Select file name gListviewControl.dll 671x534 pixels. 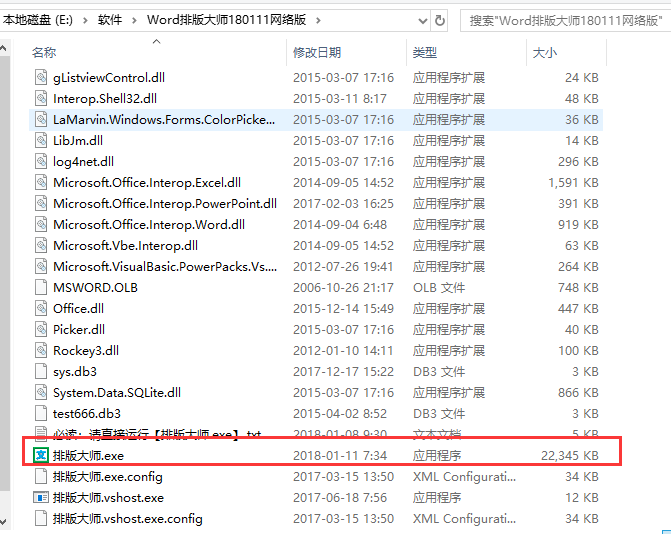(109, 77)
